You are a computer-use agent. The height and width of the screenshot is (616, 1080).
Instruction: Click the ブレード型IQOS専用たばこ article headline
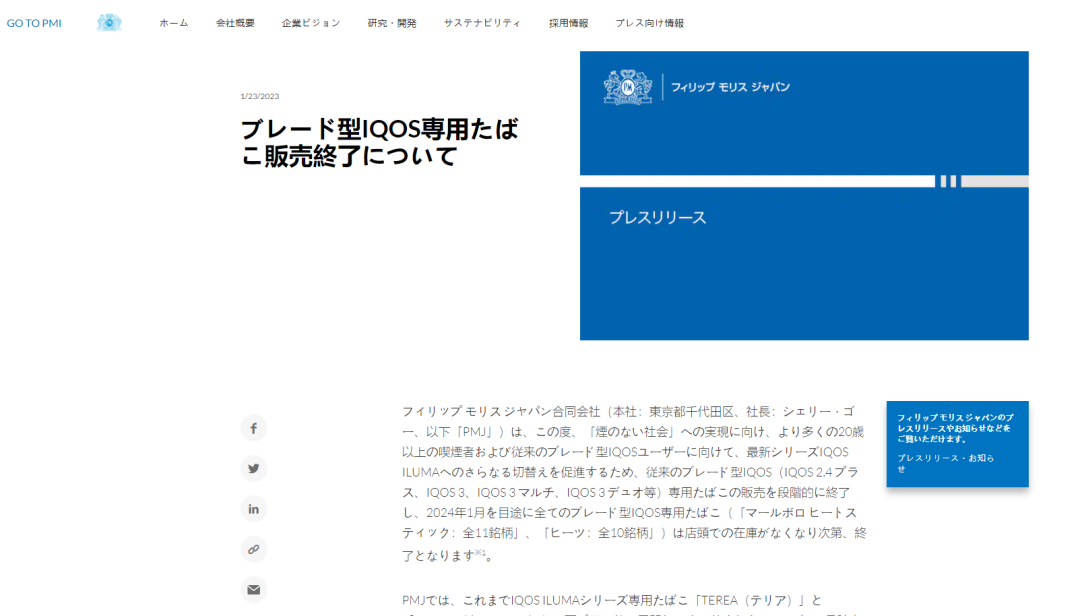click(x=379, y=142)
